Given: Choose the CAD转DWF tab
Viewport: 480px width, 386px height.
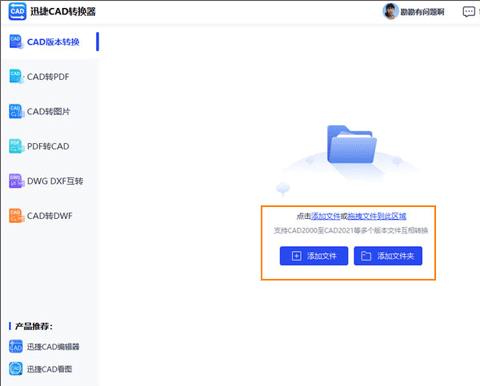Looking at the screenshot, I should (x=50, y=216).
